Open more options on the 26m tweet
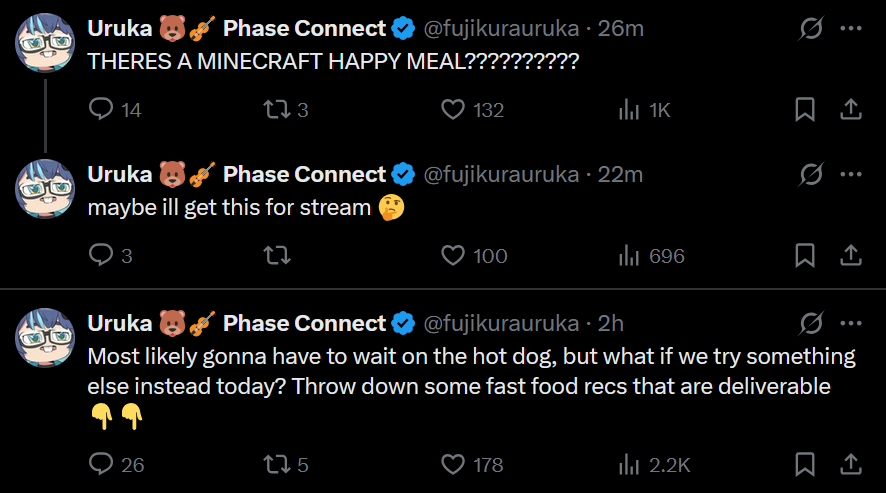Viewport: 886px width, 493px height. coord(850,28)
